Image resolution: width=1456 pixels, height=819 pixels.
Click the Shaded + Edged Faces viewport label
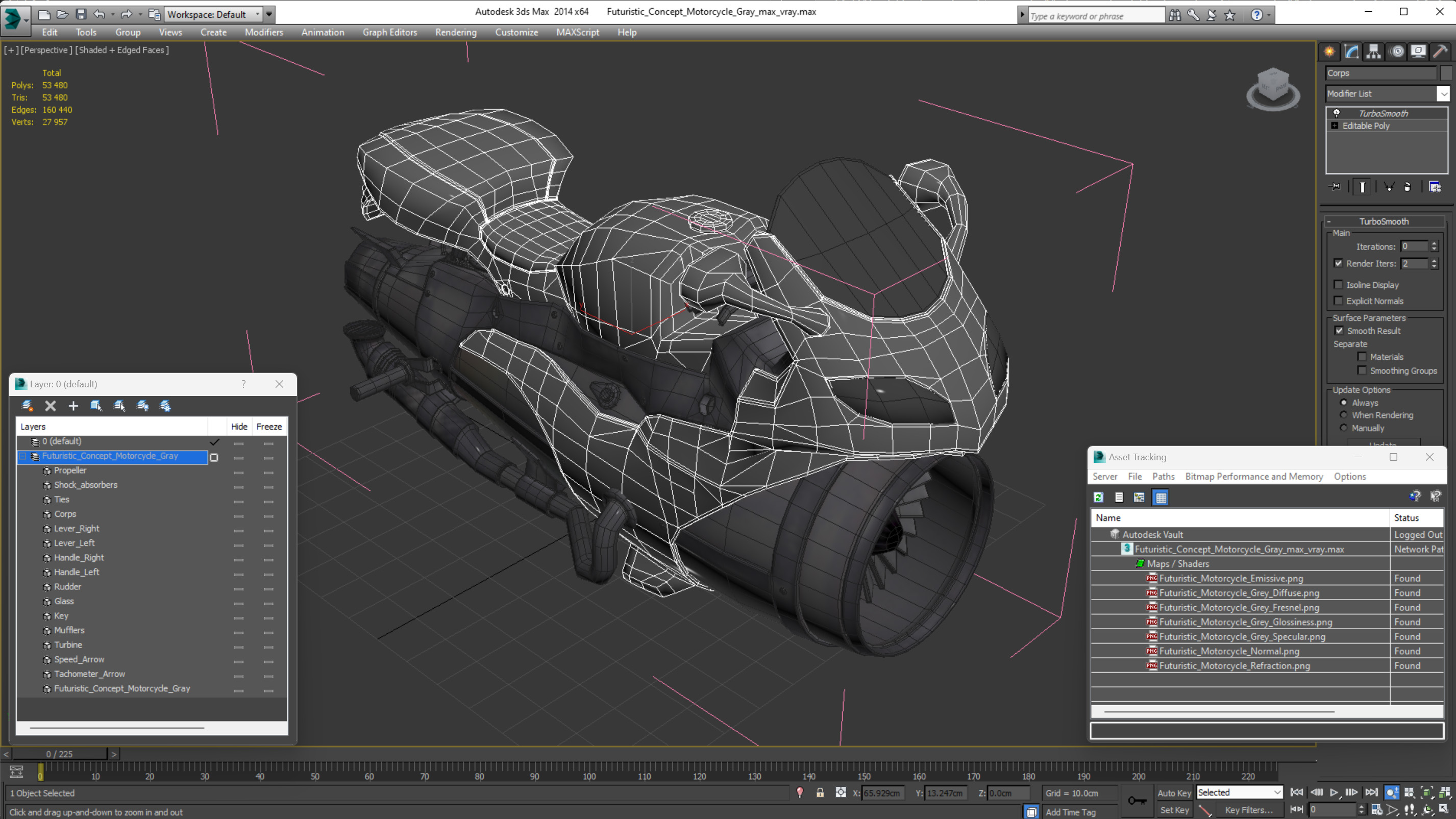click(122, 49)
